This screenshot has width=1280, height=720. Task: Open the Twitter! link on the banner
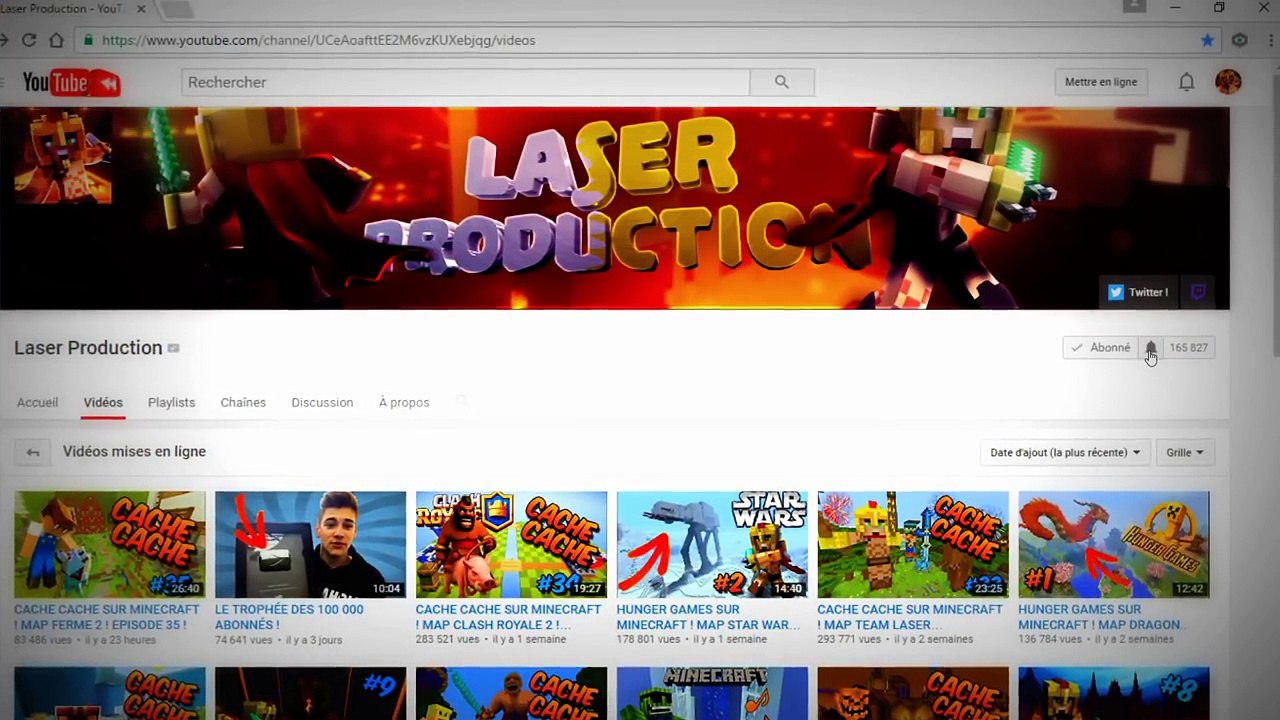pos(1138,292)
